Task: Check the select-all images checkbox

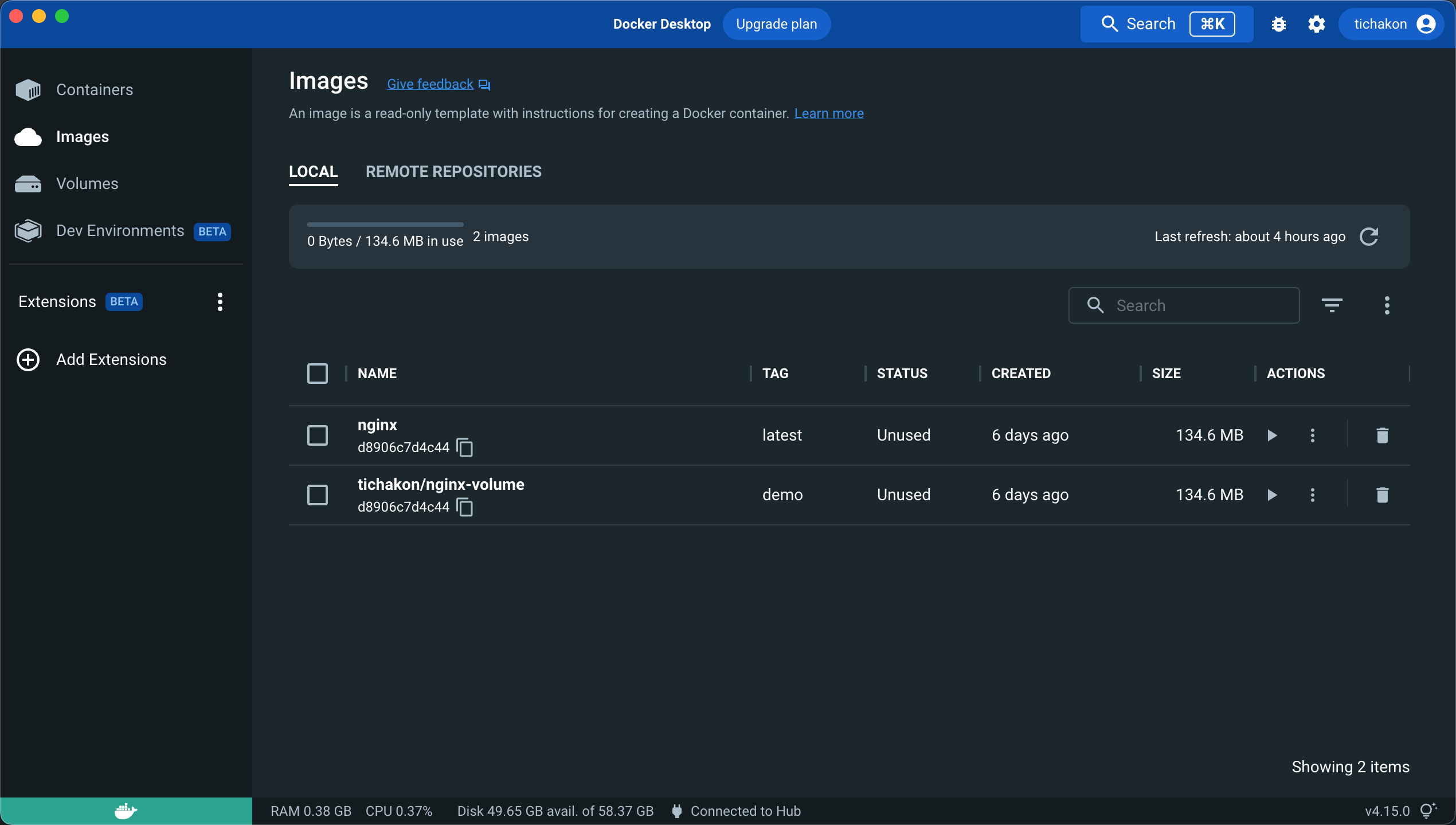Action: pyautogui.click(x=317, y=373)
